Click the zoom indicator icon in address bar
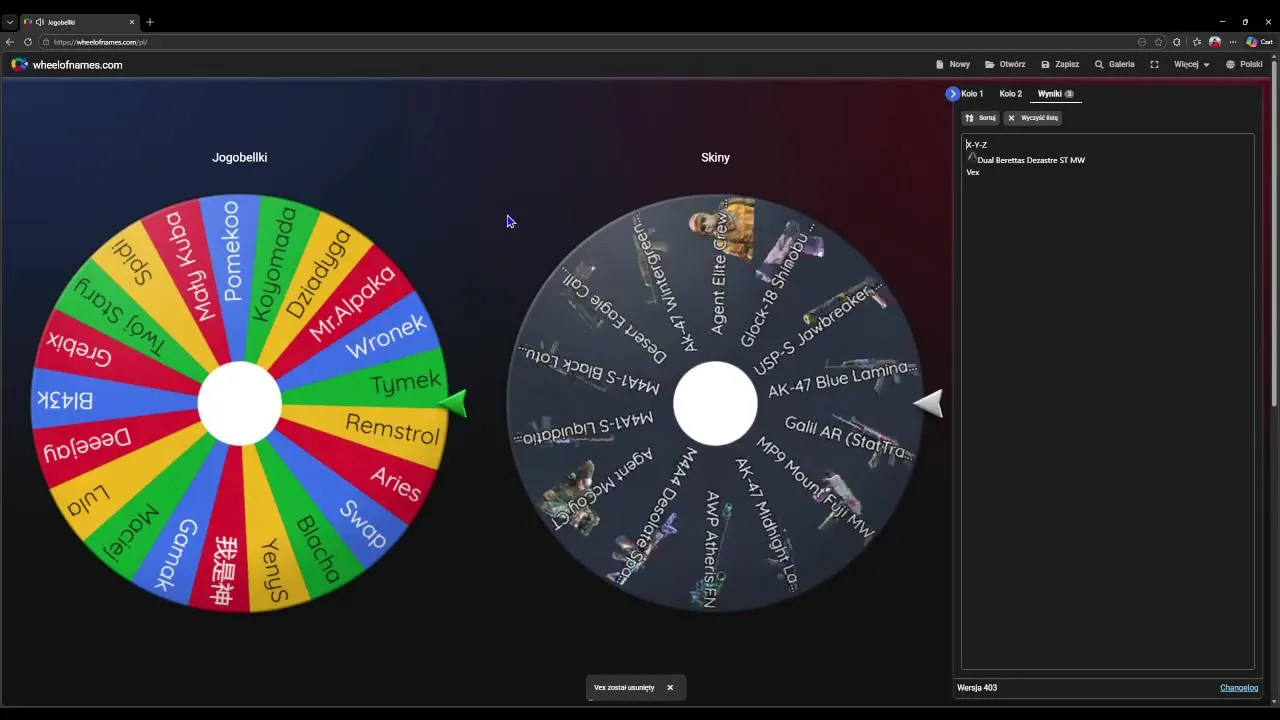Image resolution: width=1280 pixels, height=720 pixels. click(x=1141, y=42)
